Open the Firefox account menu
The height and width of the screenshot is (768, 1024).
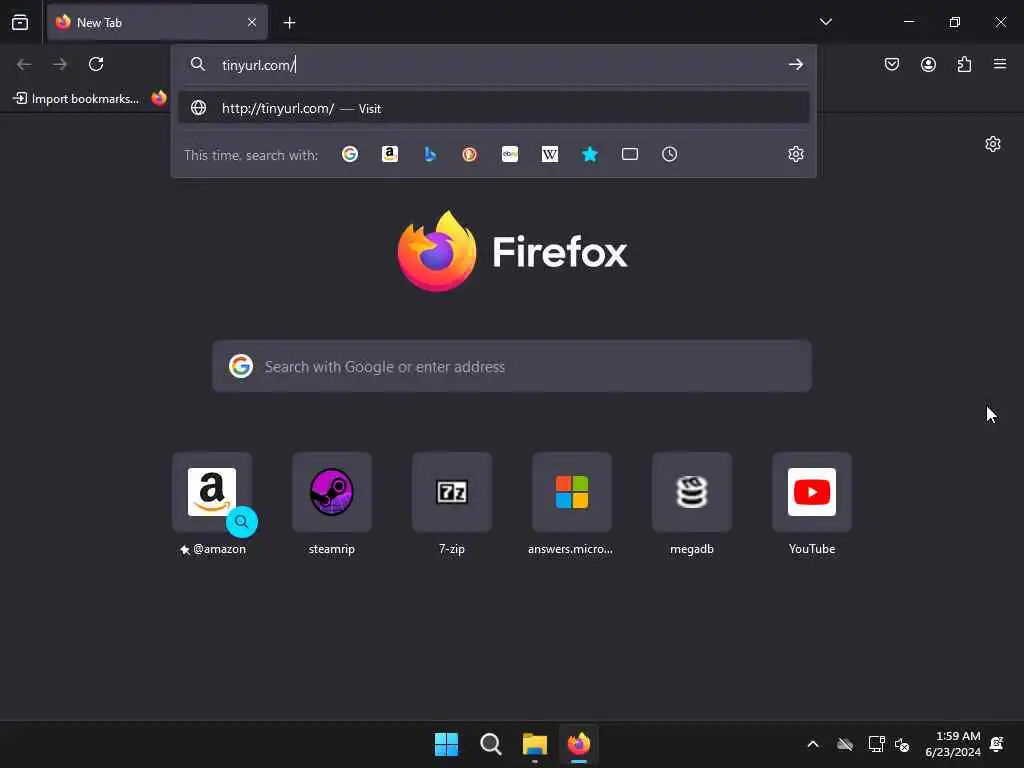point(928,64)
